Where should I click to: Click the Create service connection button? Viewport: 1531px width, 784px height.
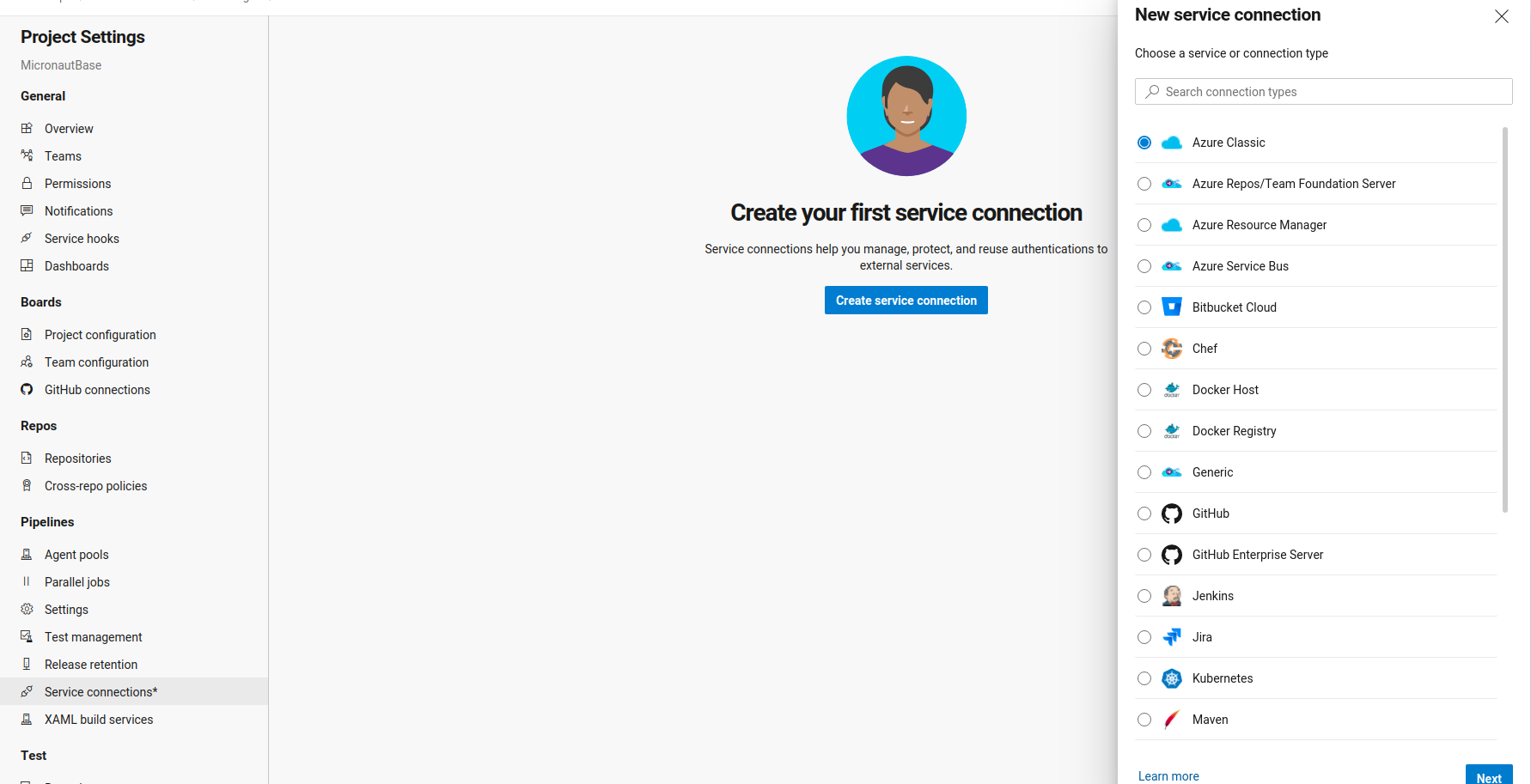tap(906, 301)
